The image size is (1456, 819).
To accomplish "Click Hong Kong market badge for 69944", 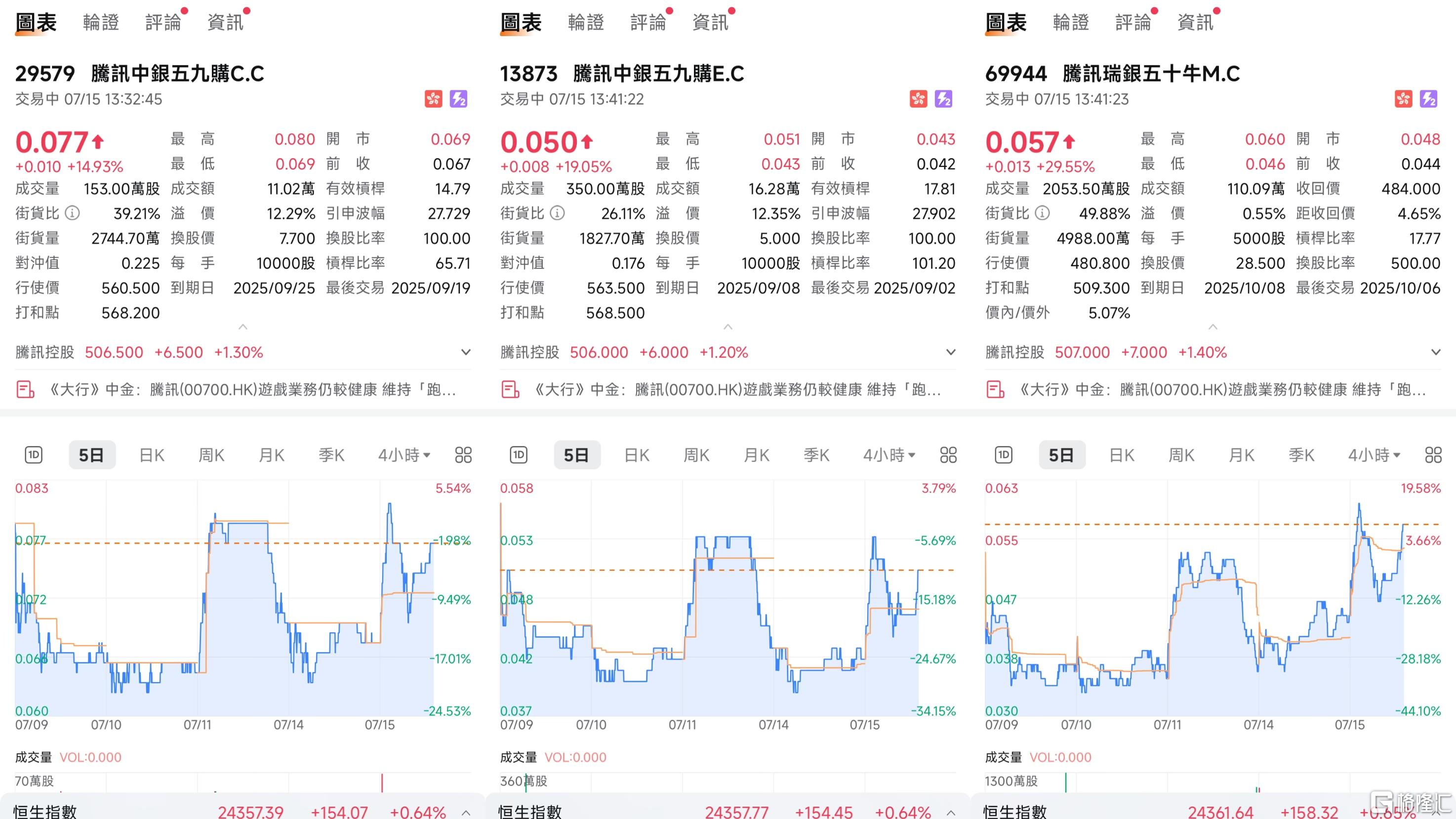I will click(x=1404, y=99).
